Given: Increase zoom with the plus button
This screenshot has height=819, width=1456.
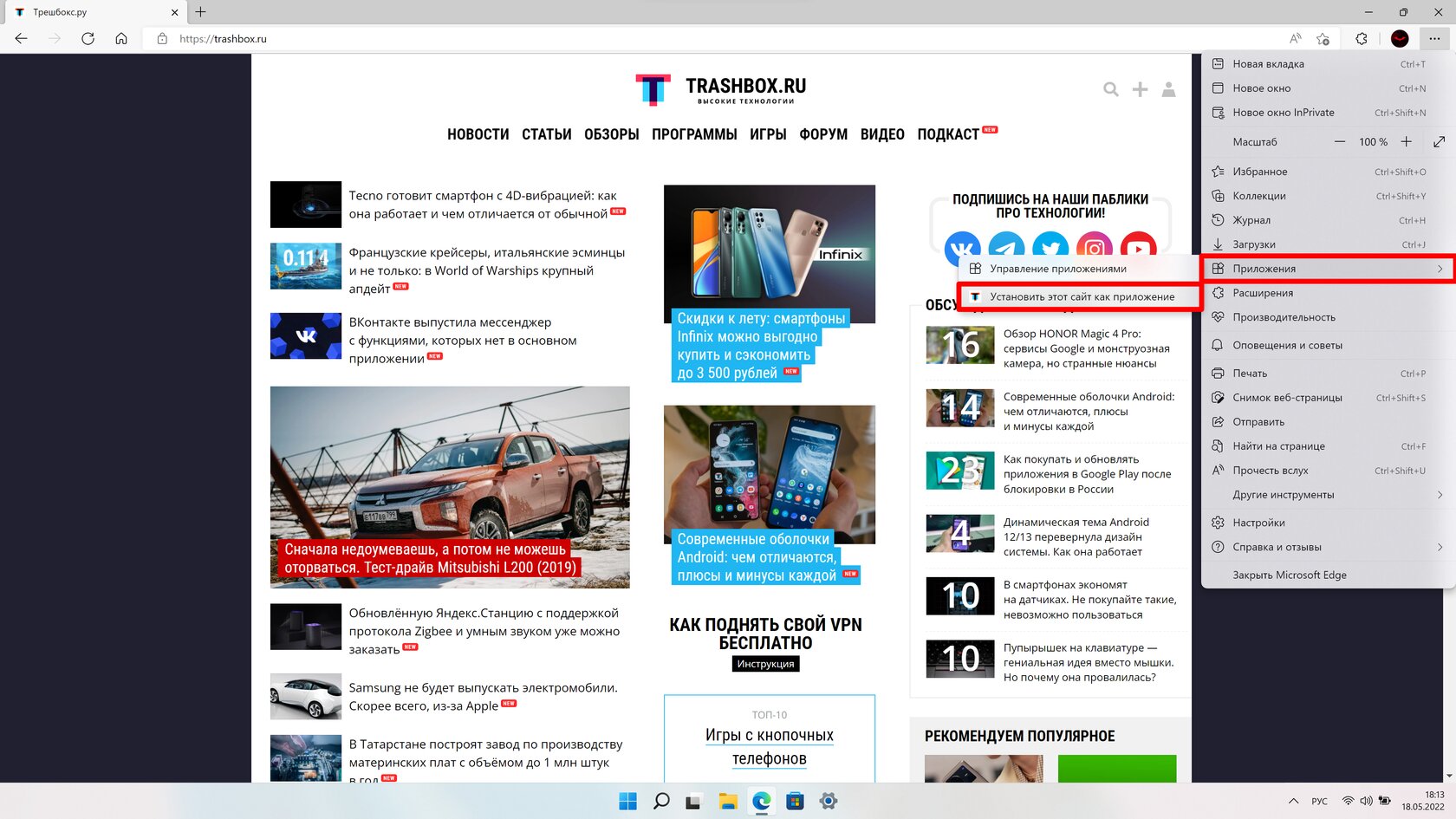Looking at the screenshot, I should click(x=1406, y=141).
